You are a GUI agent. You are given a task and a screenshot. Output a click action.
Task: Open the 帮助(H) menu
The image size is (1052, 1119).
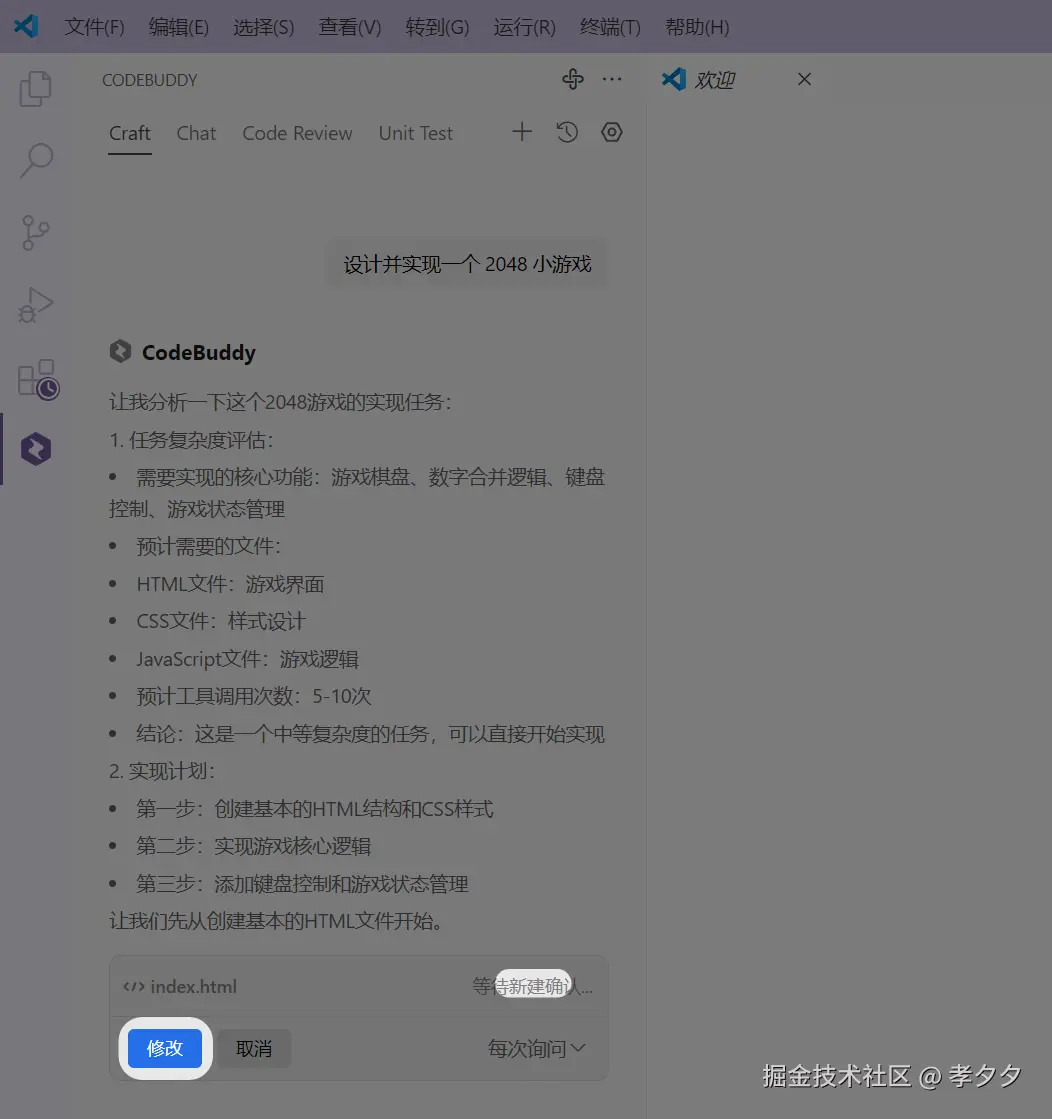[x=697, y=27]
